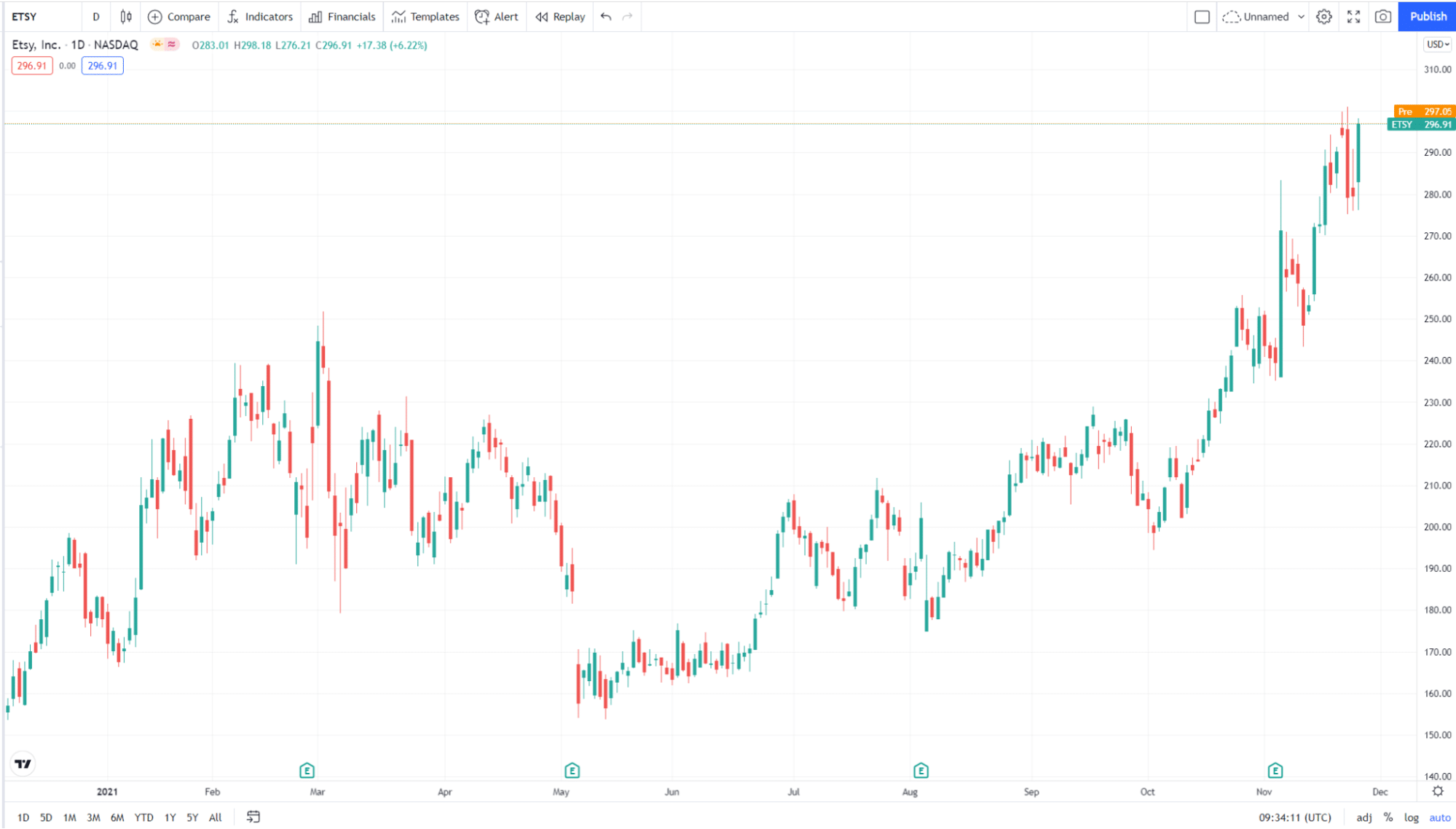
Task: Select the 6M time range
Action: click(x=117, y=817)
